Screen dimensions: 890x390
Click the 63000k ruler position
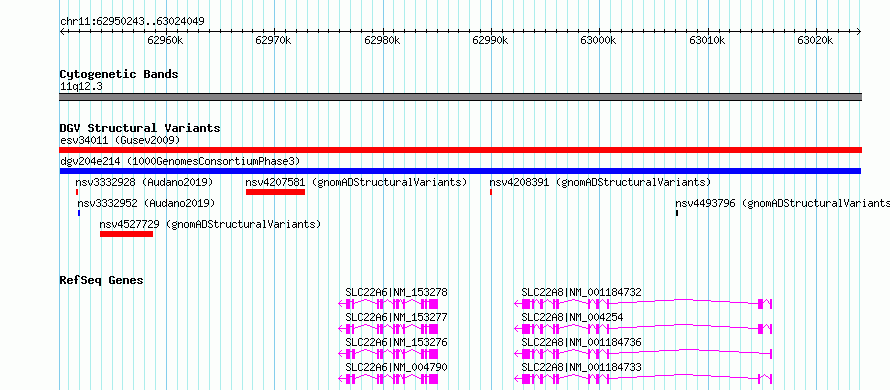599,40
